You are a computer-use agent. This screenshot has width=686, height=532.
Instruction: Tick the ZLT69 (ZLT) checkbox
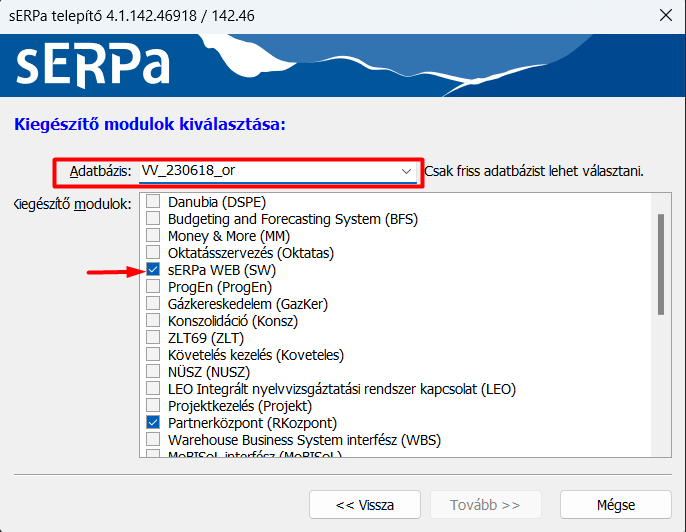153,337
